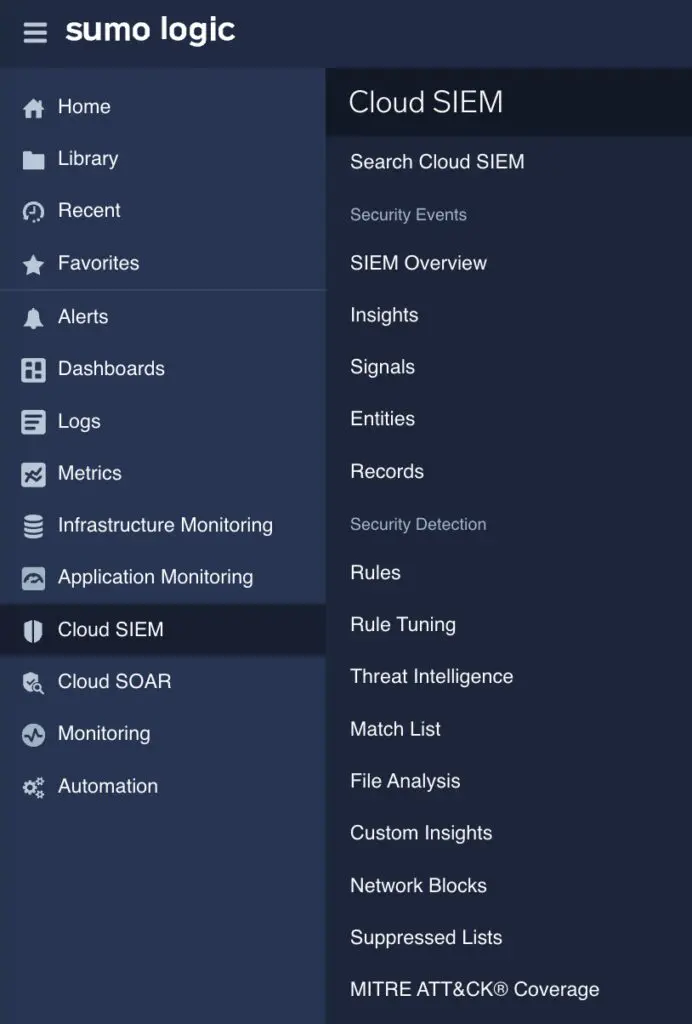Click the hamburger menu icon
This screenshot has width=692, height=1024.
(x=35, y=33)
